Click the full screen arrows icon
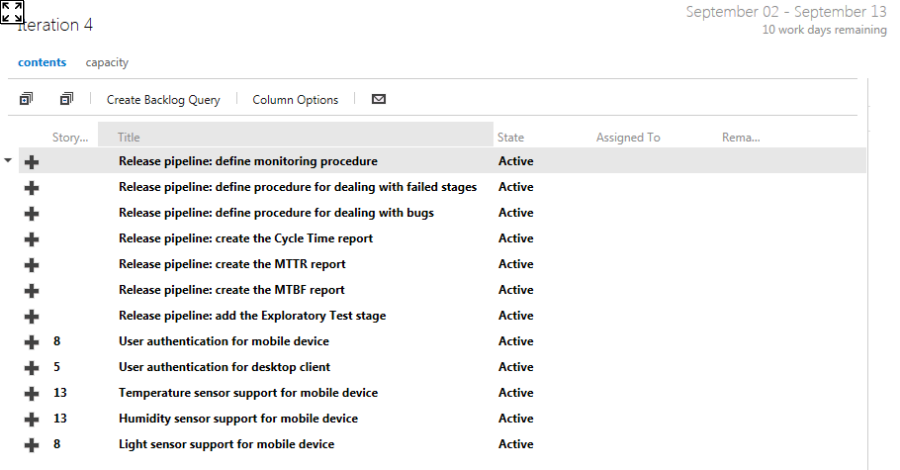900x470 pixels. point(12,12)
